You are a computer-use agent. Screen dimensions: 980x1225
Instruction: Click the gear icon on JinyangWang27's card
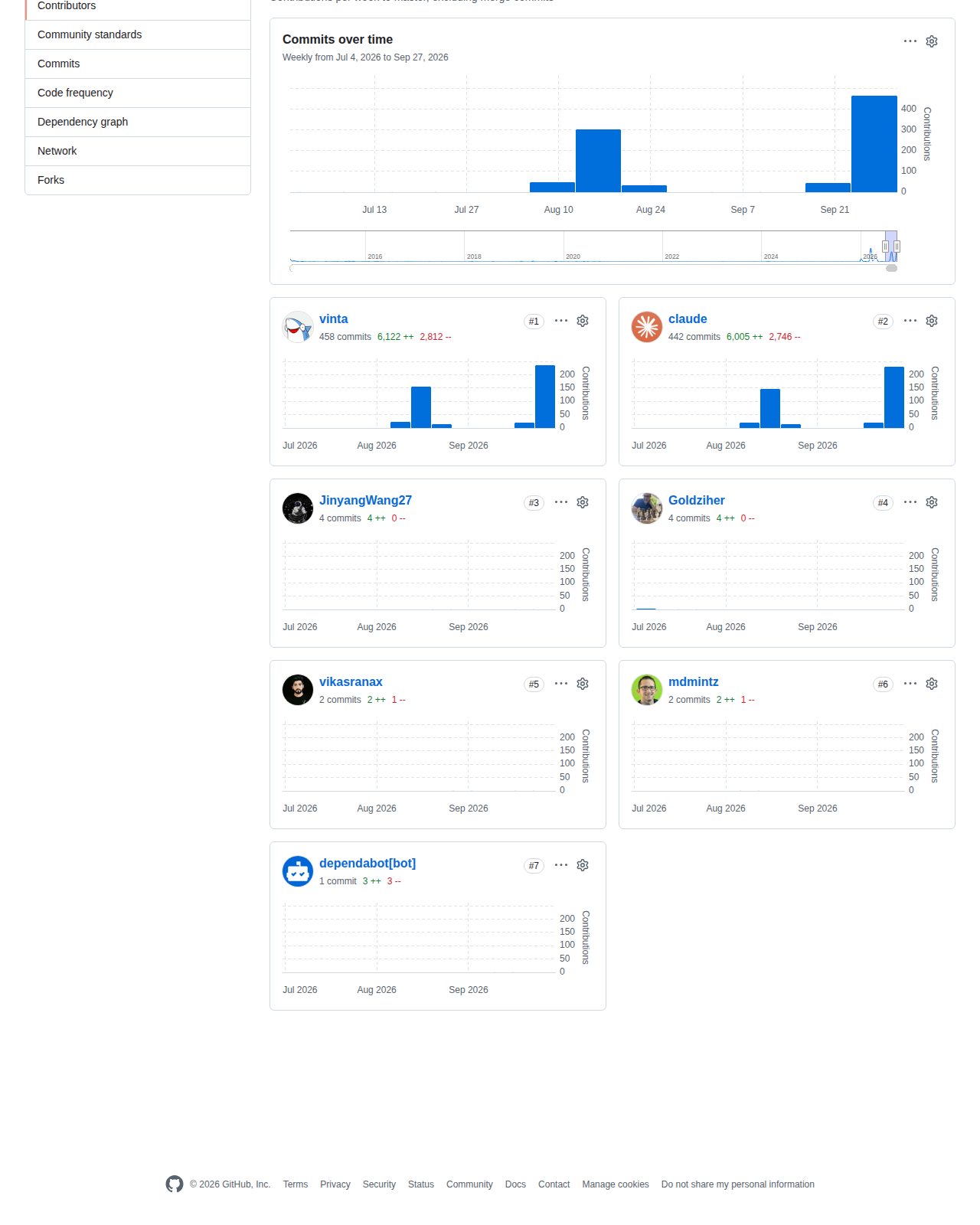tap(583, 502)
